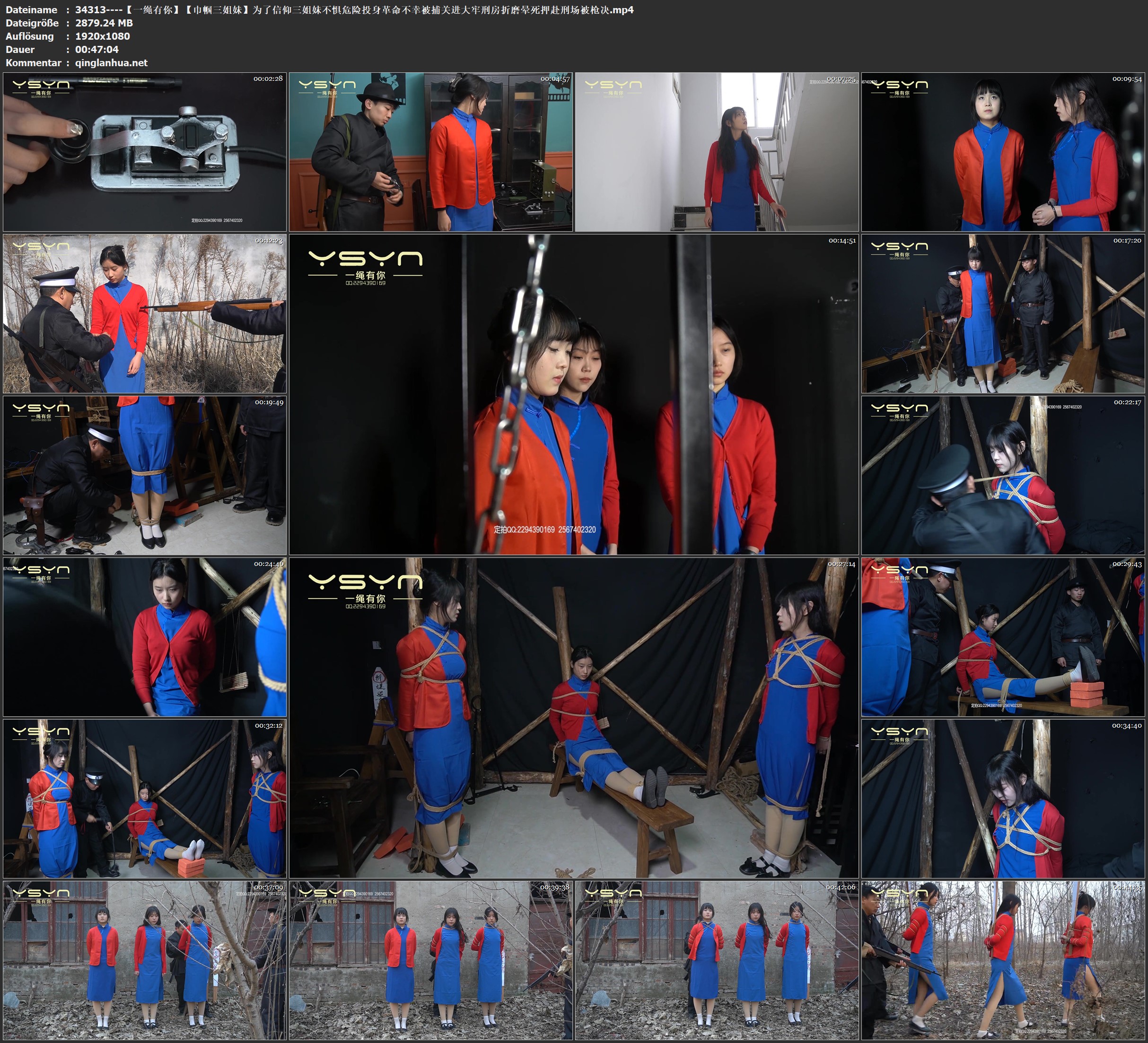
Task: Click the Dateiname filename text
Action: coord(354,9)
